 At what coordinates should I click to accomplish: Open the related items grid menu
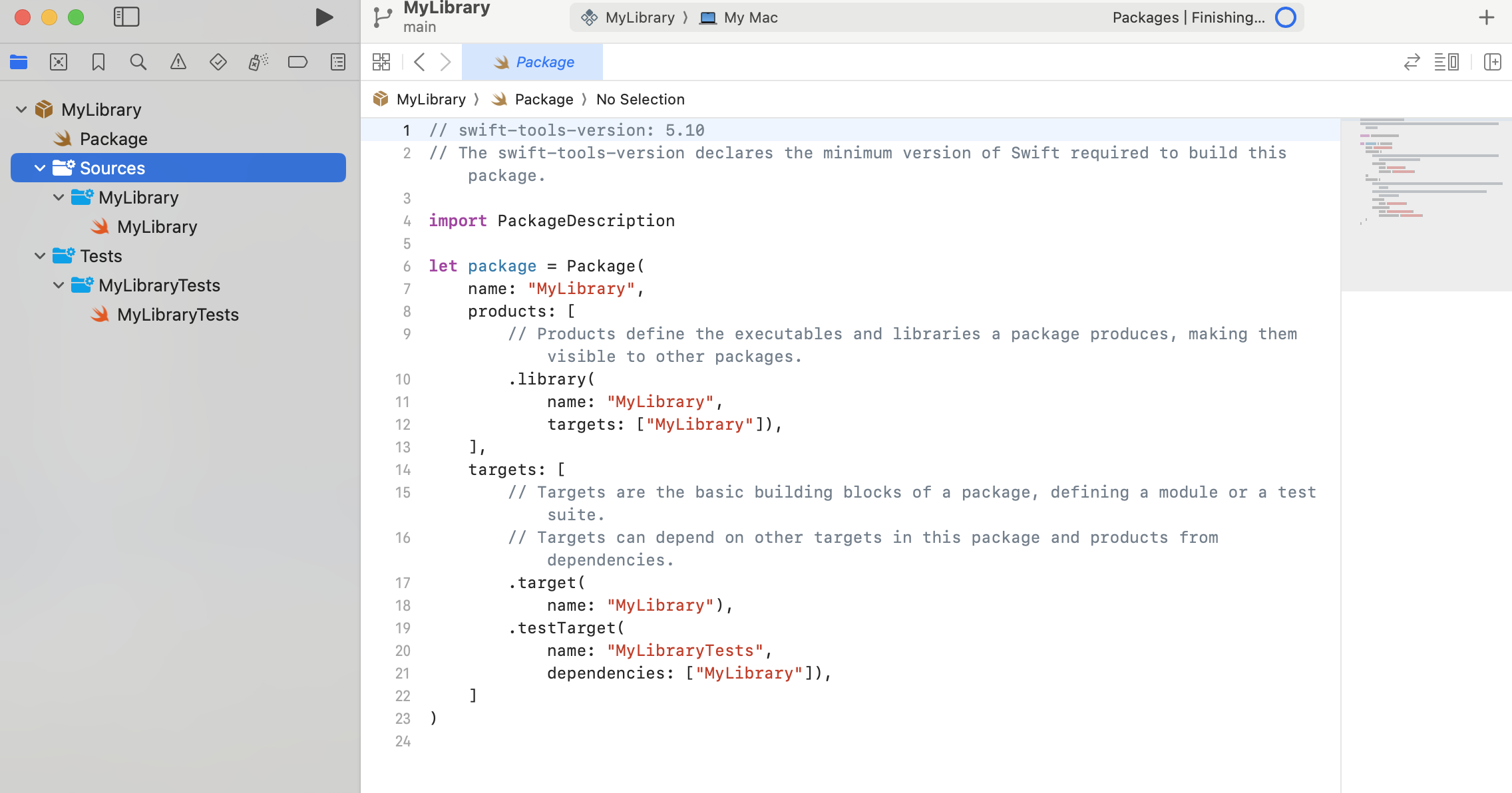[381, 62]
